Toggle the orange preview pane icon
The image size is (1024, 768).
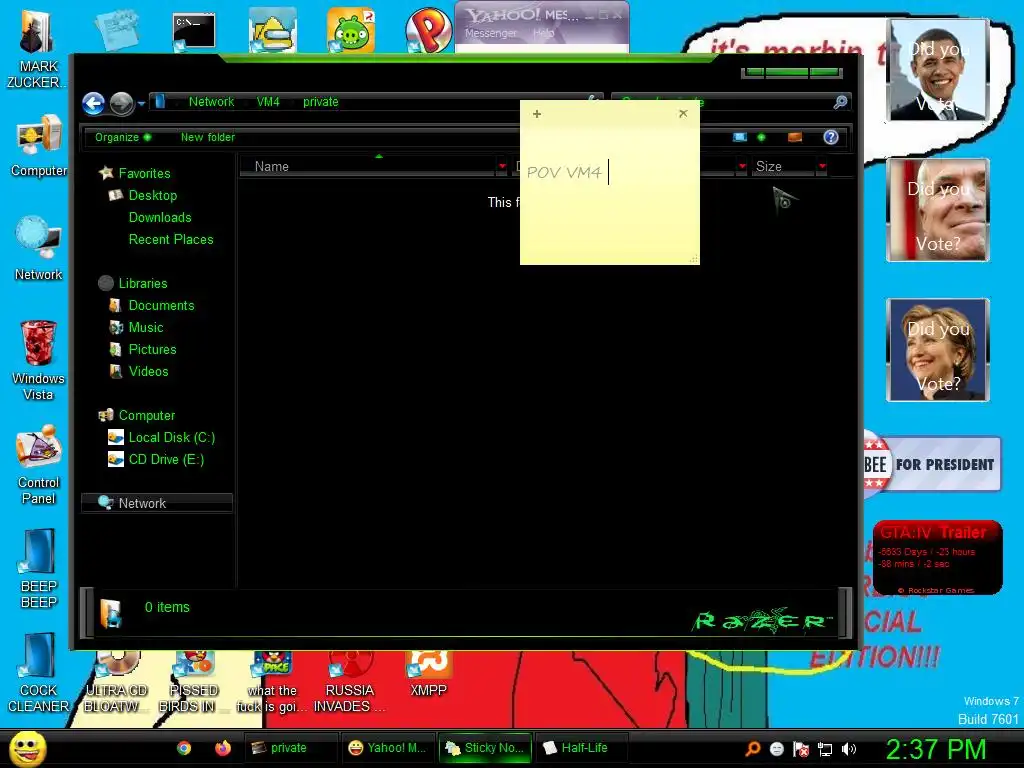pos(795,137)
